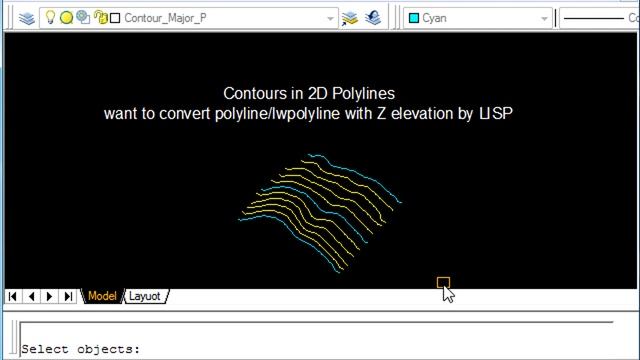Click the Contour_Major_P layer color square

(115, 18)
